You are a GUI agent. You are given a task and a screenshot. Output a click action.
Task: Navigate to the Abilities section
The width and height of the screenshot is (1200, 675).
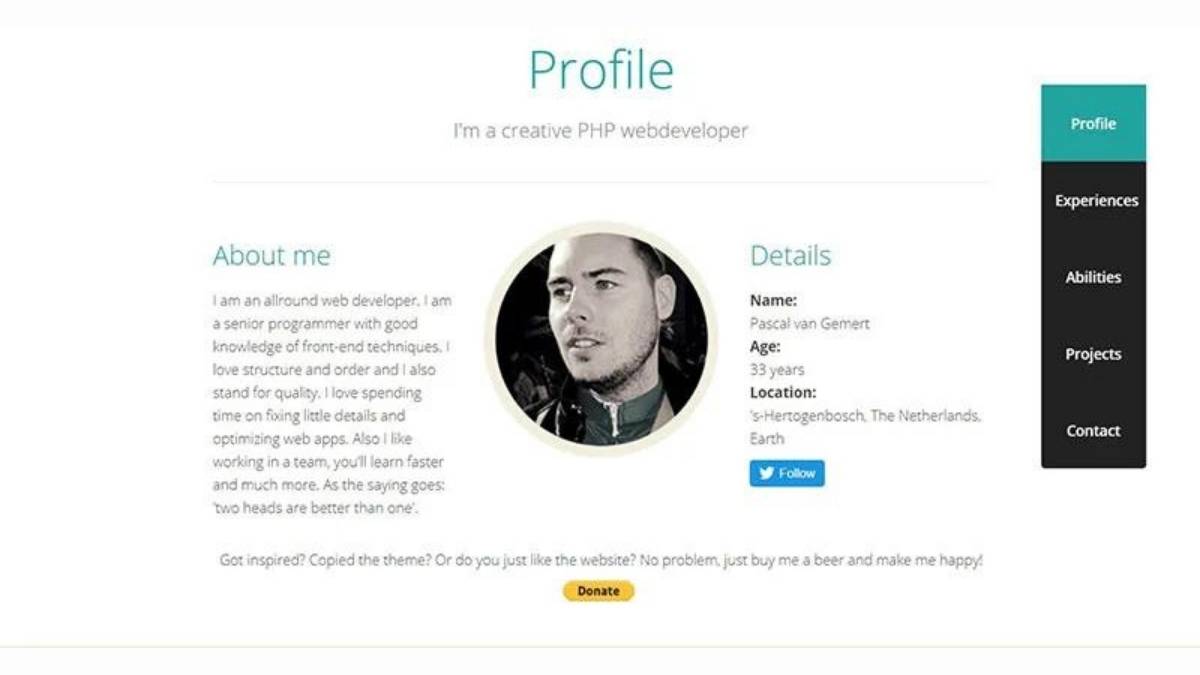(1092, 277)
